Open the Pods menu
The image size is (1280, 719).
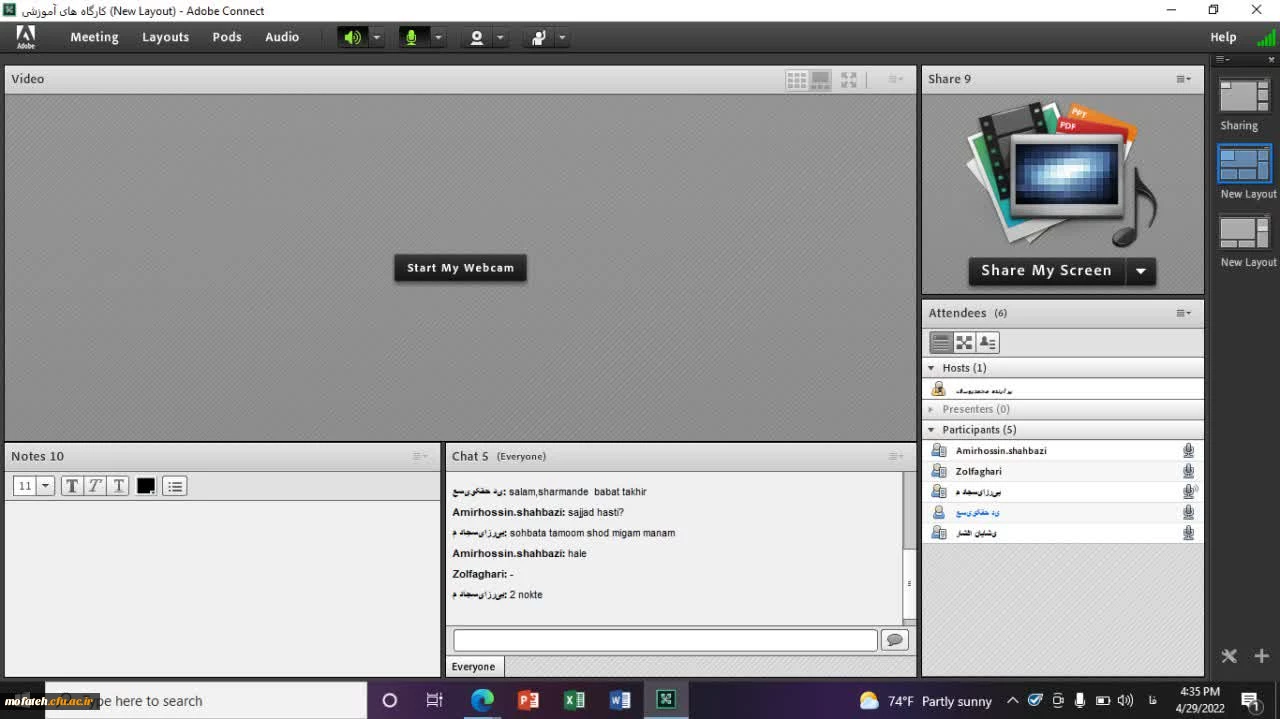[227, 37]
